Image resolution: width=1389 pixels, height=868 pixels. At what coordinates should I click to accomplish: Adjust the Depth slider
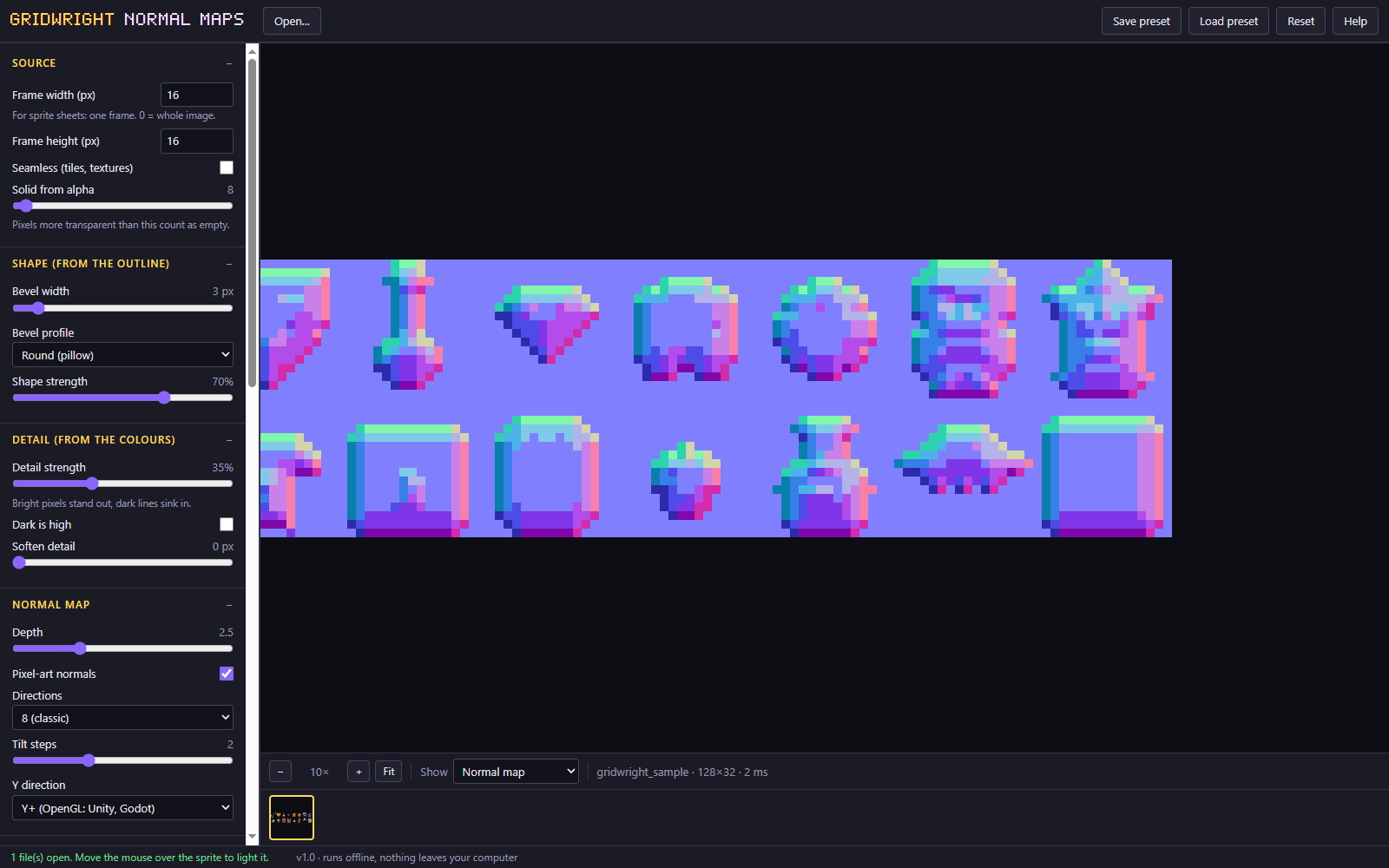click(122, 648)
